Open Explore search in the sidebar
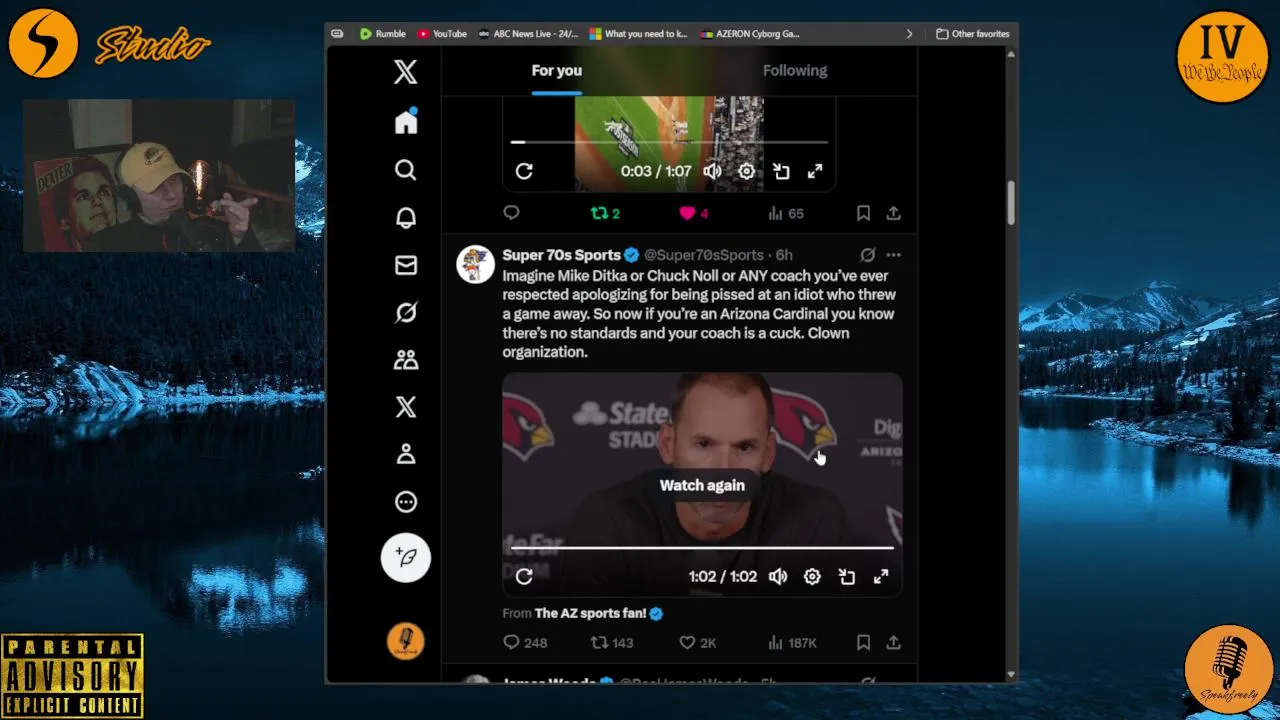The image size is (1280, 720). pyautogui.click(x=405, y=170)
